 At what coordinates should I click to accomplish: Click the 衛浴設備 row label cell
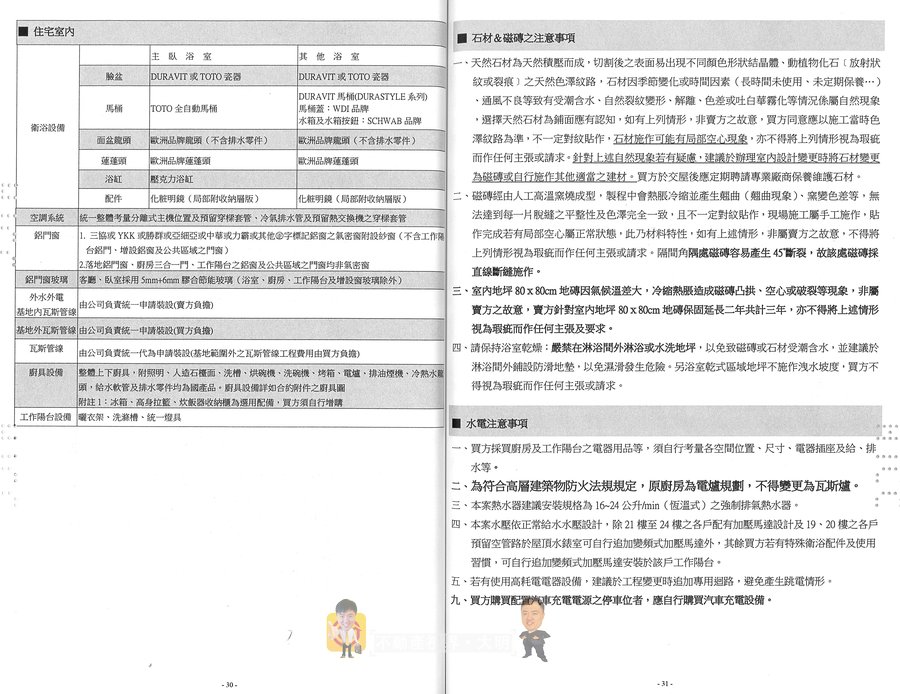[x=47, y=128]
